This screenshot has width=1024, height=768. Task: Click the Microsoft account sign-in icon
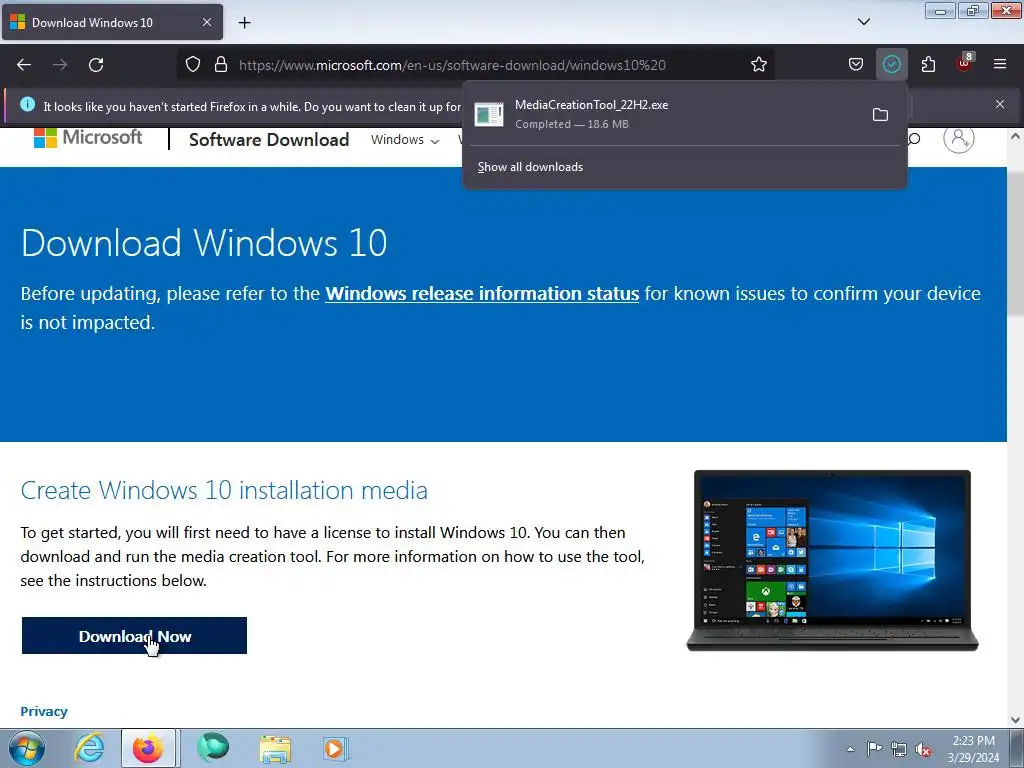[959, 138]
